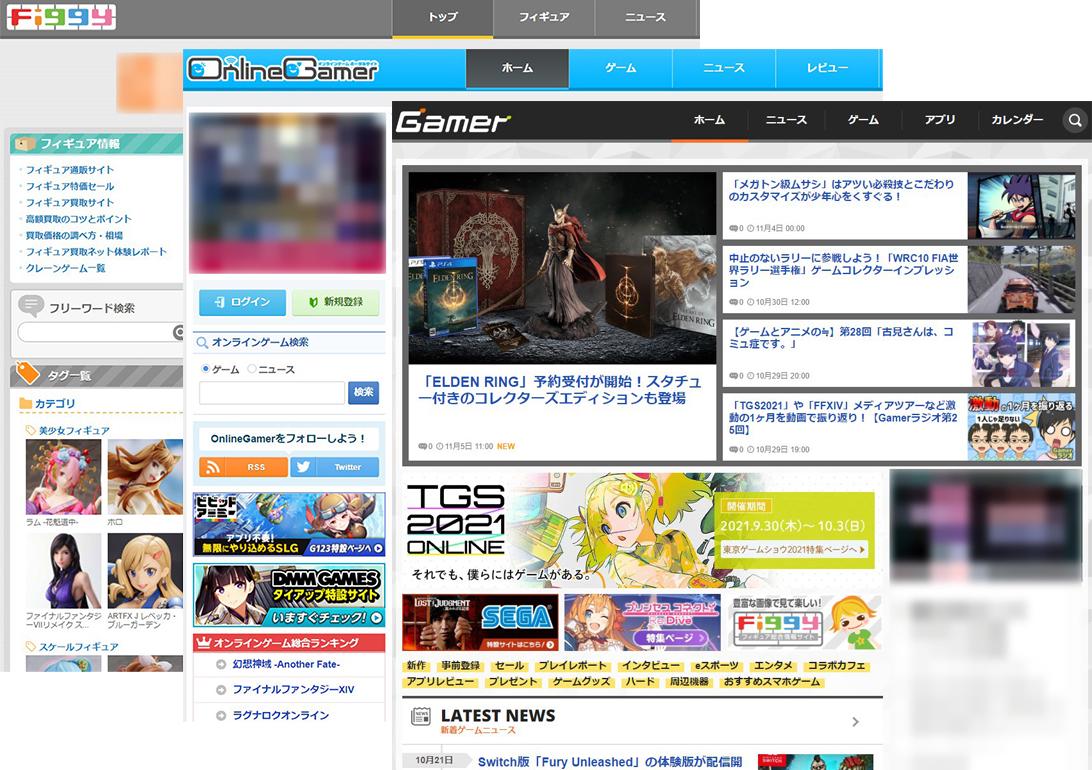Click the OnlineGamer search text field
This screenshot has height=770, width=1092.
tap(271, 393)
